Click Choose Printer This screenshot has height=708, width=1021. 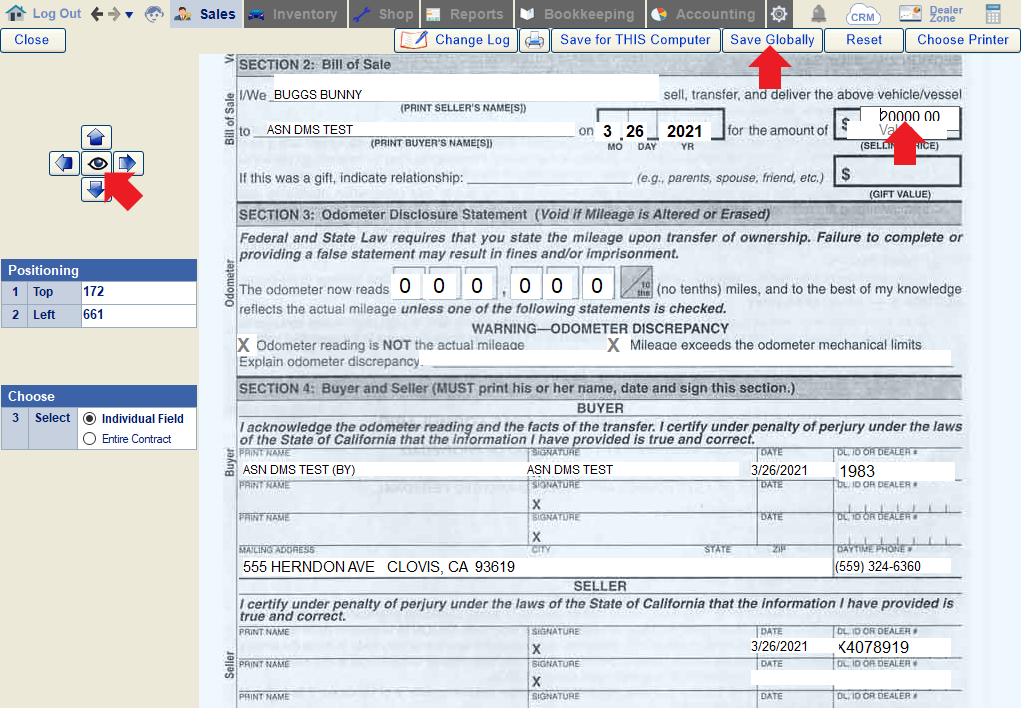pos(963,40)
